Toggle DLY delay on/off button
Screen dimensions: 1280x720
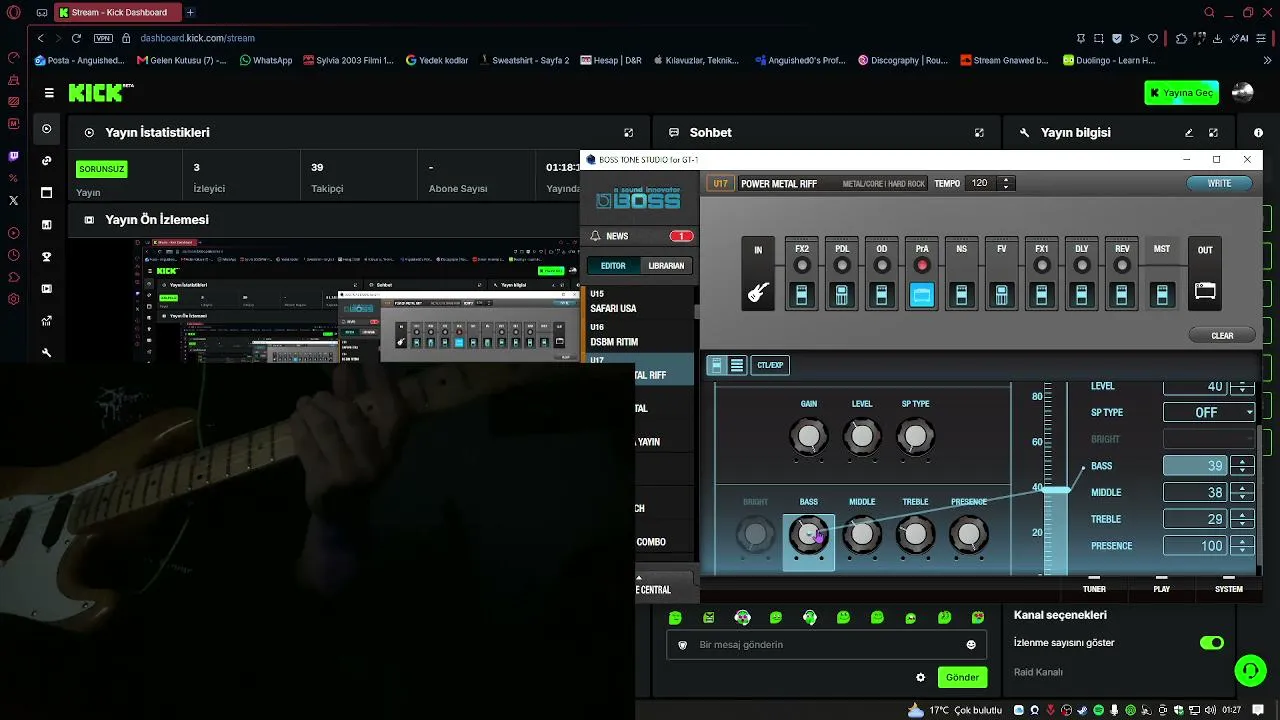1082,265
